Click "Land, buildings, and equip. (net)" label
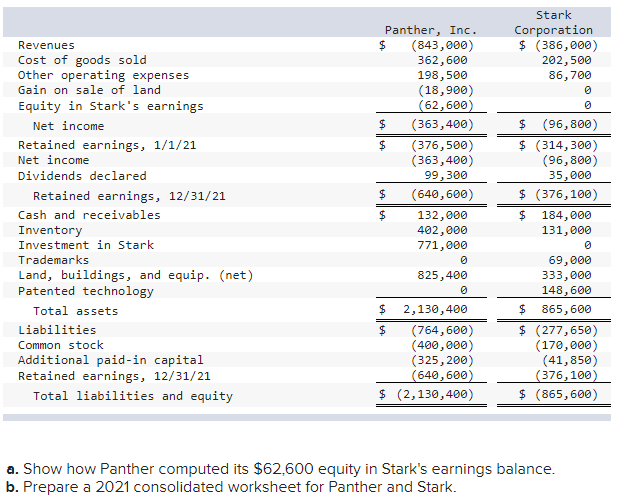Viewport: 642px width, 503px height. tap(136, 275)
